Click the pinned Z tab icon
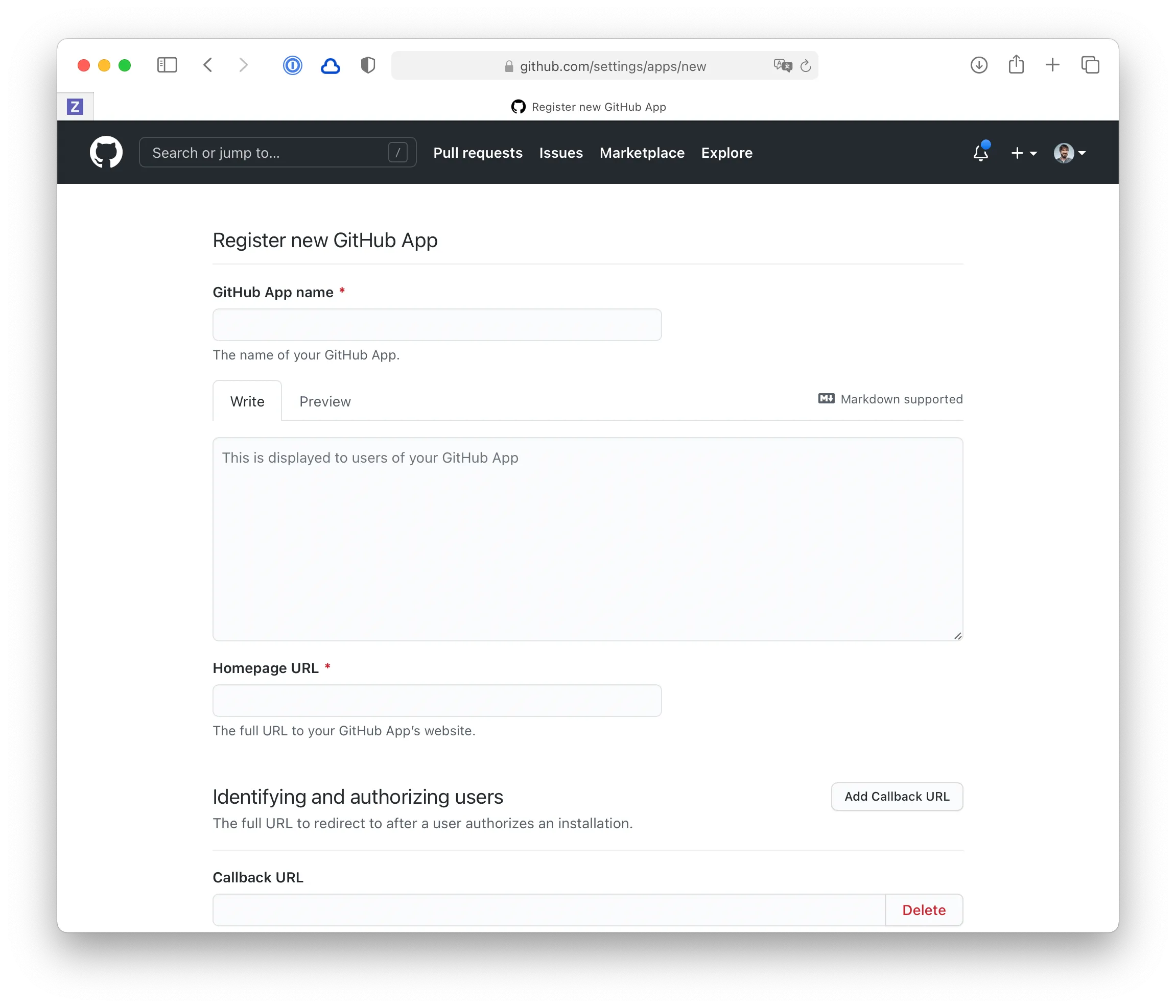 coord(75,107)
